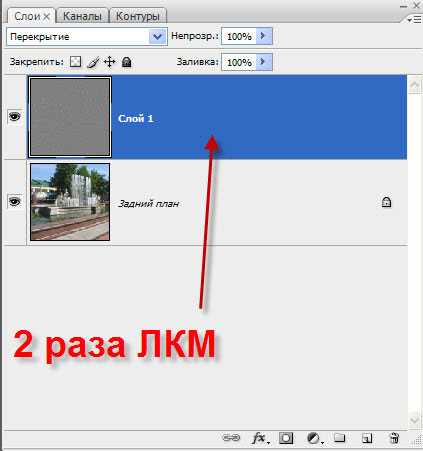This screenshot has height=451, width=423.
Task: Create a new layer
Action: (367, 438)
